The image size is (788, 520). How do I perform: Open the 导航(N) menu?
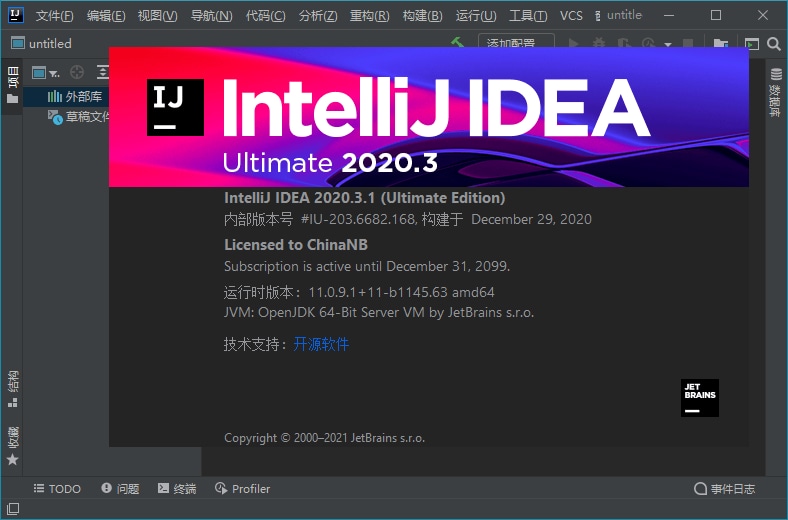[212, 16]
